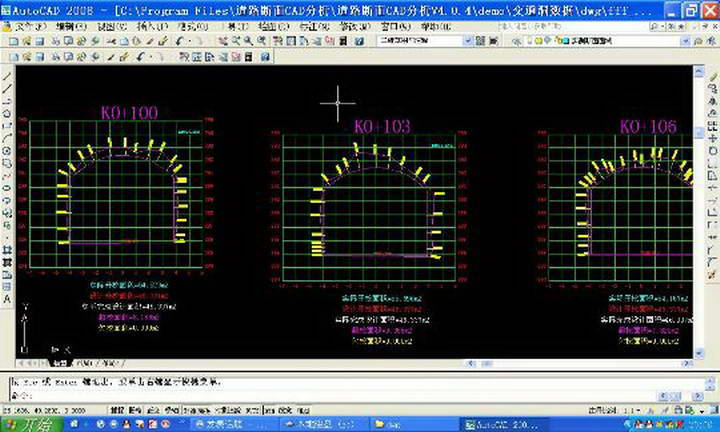
Task: Select the Line tool in Draw toolbar
Action: (7, 76)
